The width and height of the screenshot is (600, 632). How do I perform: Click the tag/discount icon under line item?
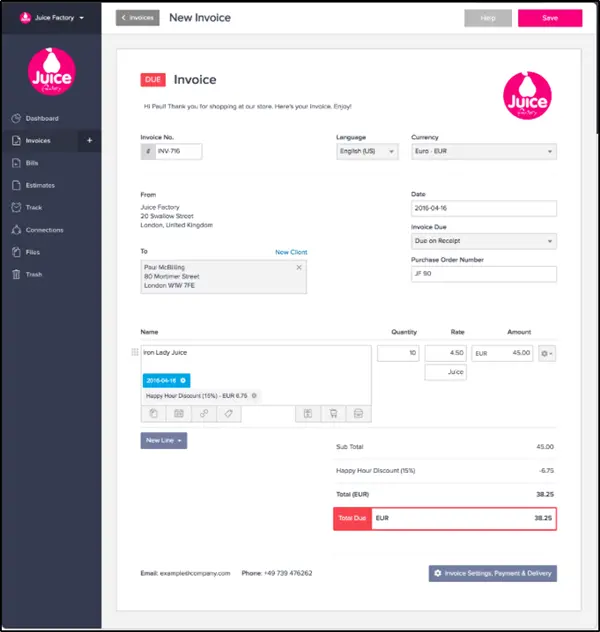(228, 414)
